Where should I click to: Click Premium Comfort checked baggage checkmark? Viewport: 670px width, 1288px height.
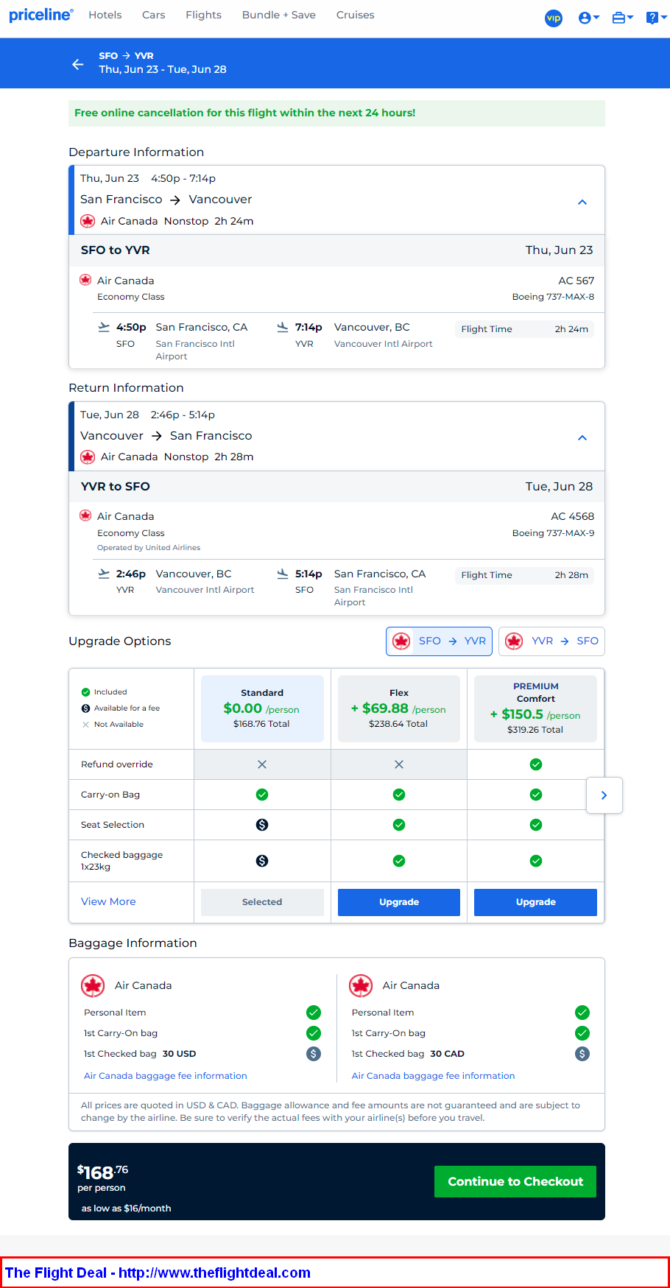pyautogui.click(x=536, y=860)
